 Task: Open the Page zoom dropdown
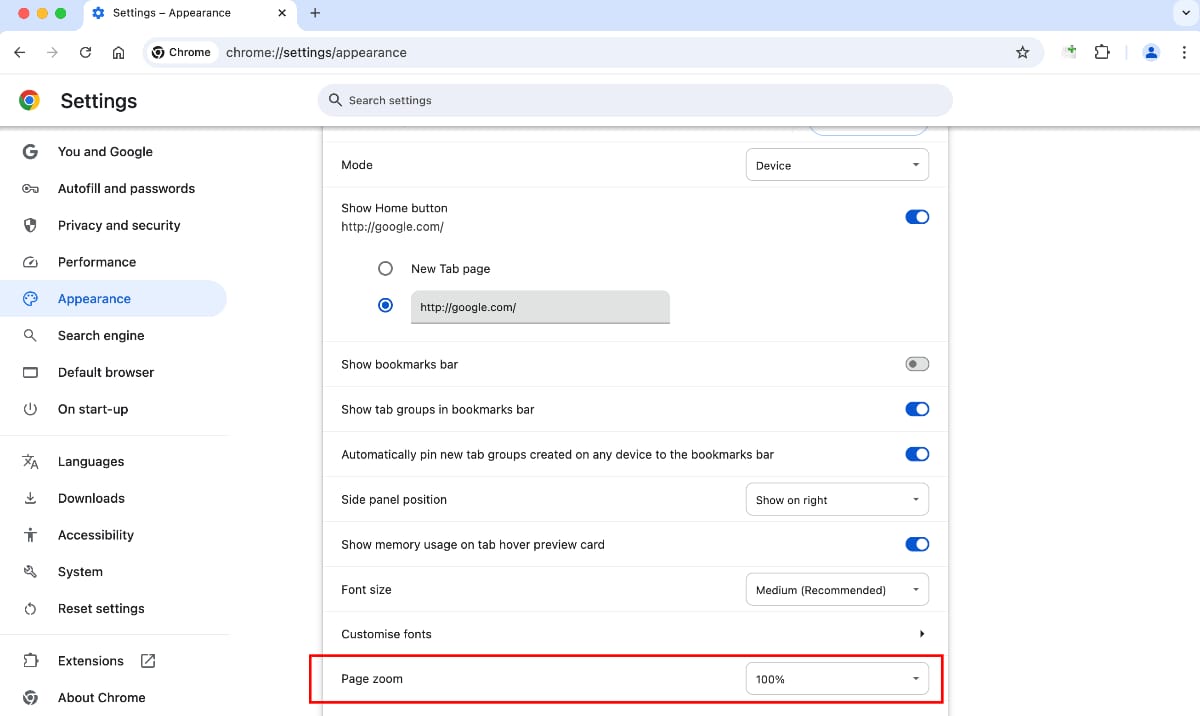point(837,678)
